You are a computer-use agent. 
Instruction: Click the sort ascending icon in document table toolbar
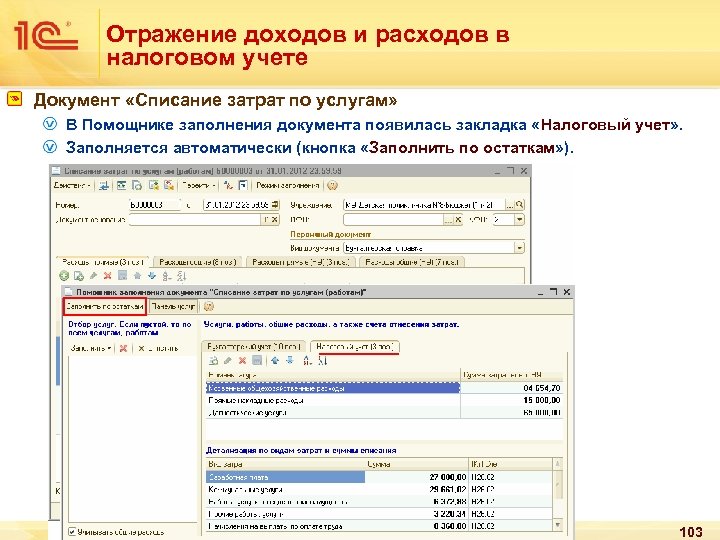click(167, 276)
